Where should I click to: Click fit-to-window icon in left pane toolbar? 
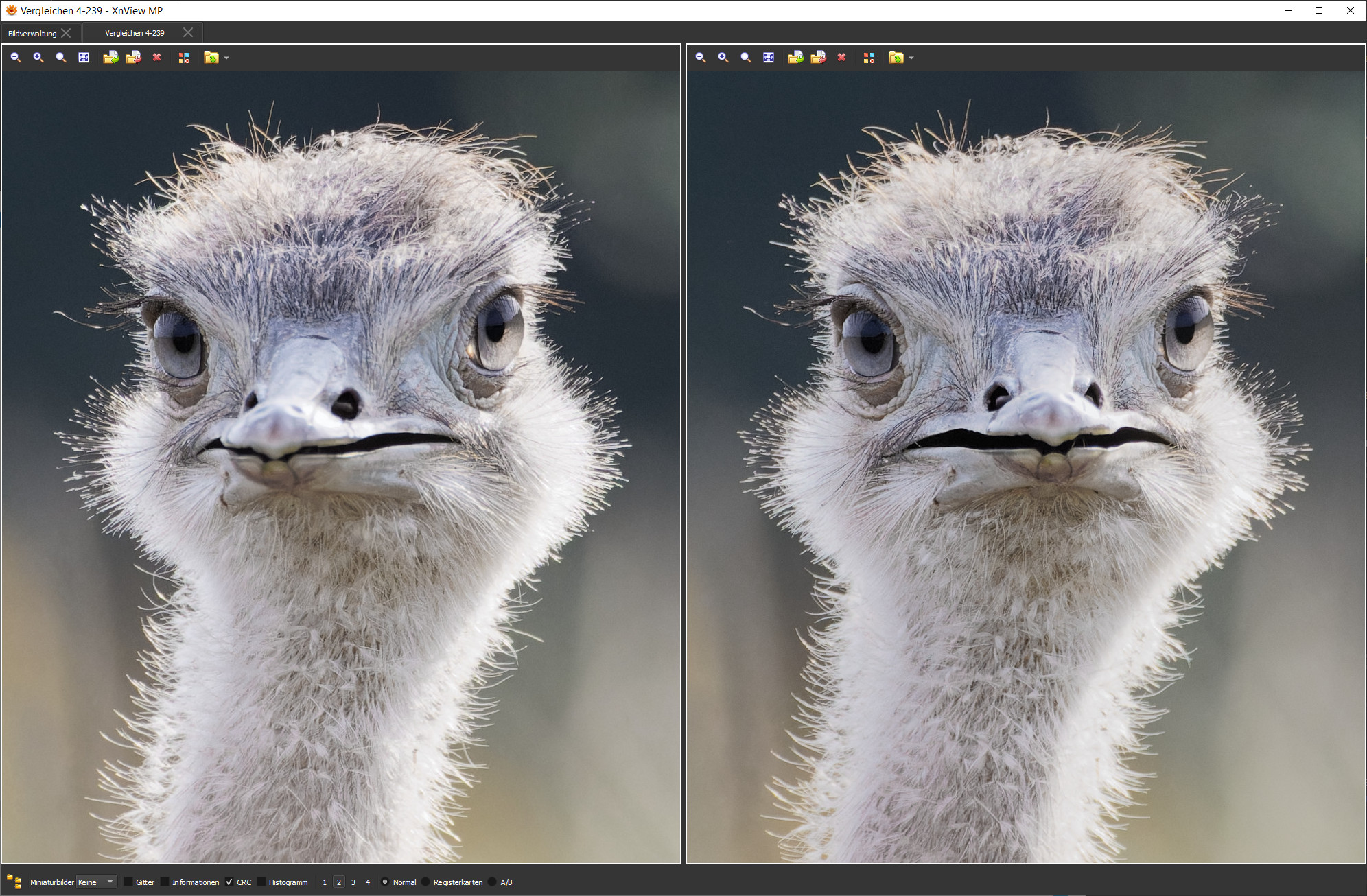(x=84, y=58)
